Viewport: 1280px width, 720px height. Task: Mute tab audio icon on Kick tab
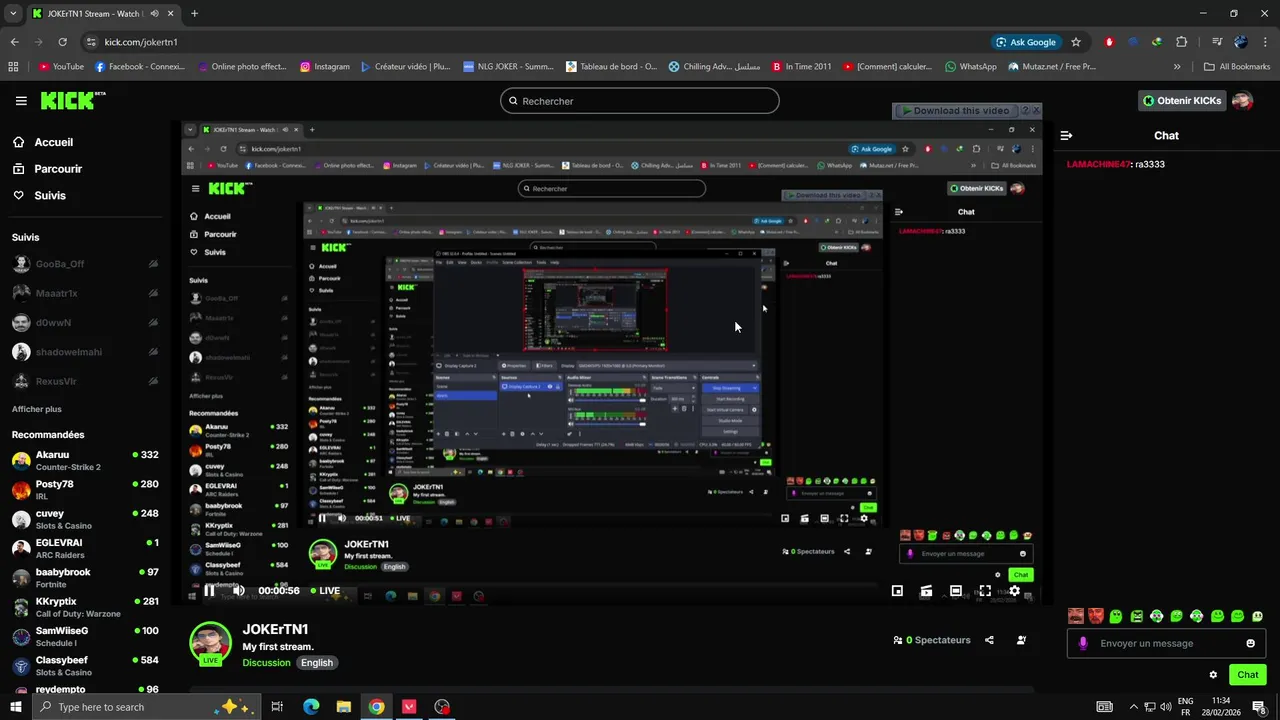(x=155, y=14)
